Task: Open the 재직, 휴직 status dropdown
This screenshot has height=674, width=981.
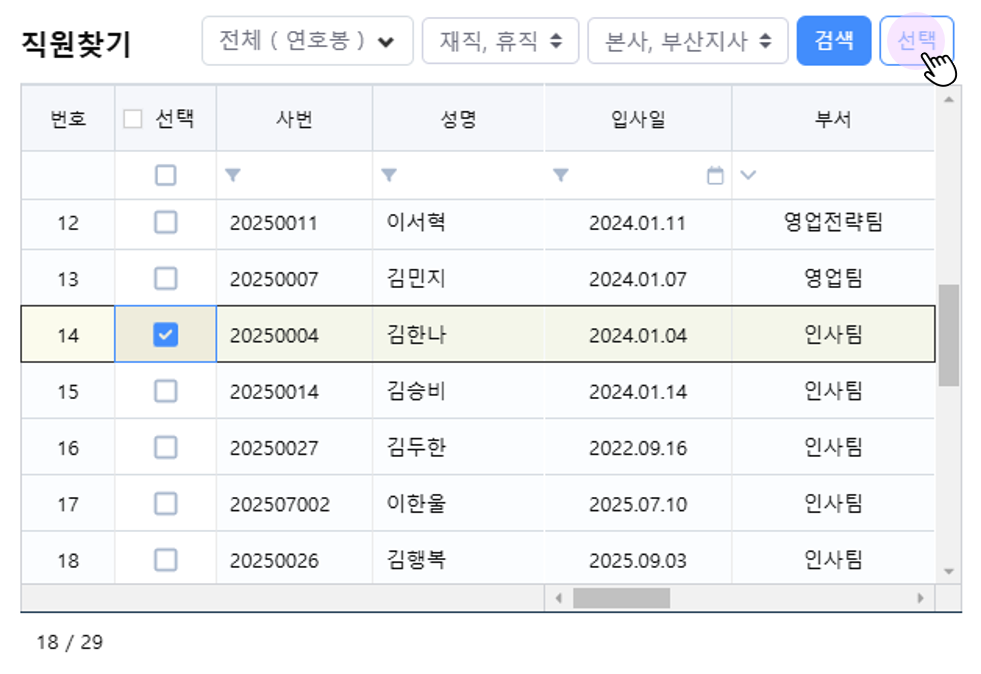Action: click(500, 41)
